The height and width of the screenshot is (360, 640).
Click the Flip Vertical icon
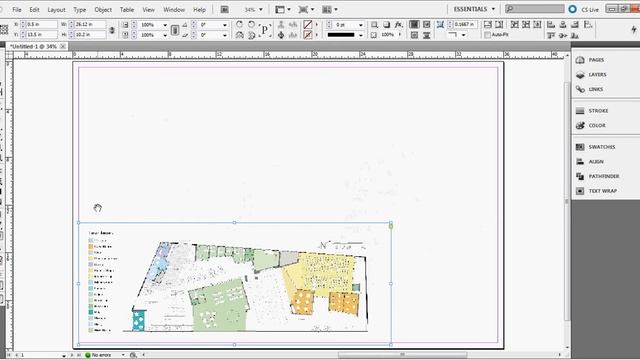coord(251,36)
